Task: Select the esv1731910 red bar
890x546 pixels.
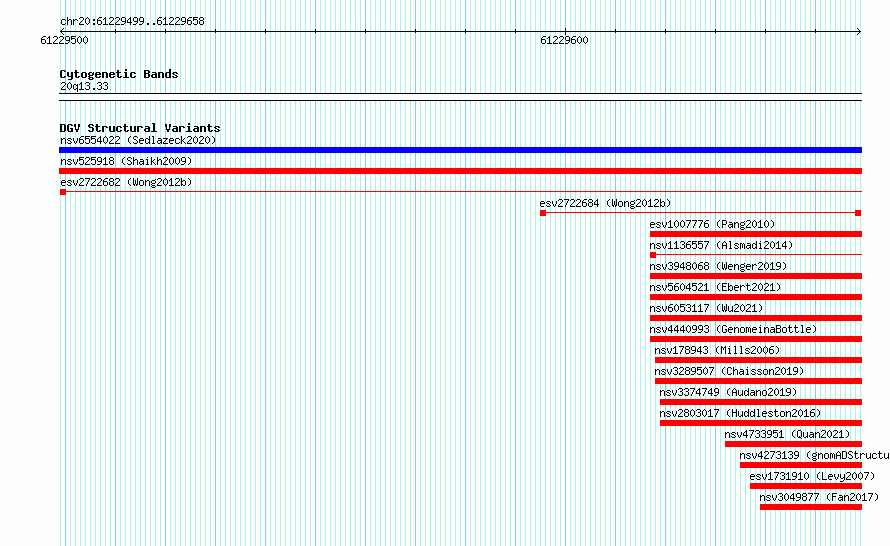Action: pos(806,486)
